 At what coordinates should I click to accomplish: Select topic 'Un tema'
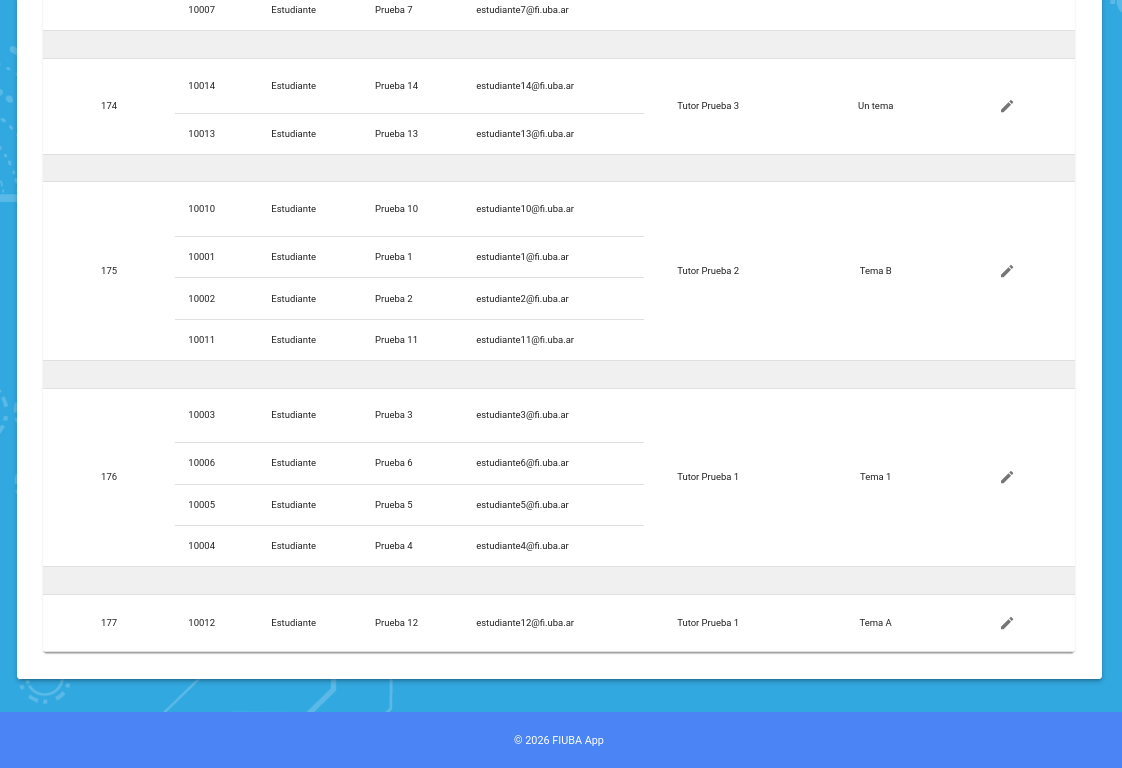point(875,106)
